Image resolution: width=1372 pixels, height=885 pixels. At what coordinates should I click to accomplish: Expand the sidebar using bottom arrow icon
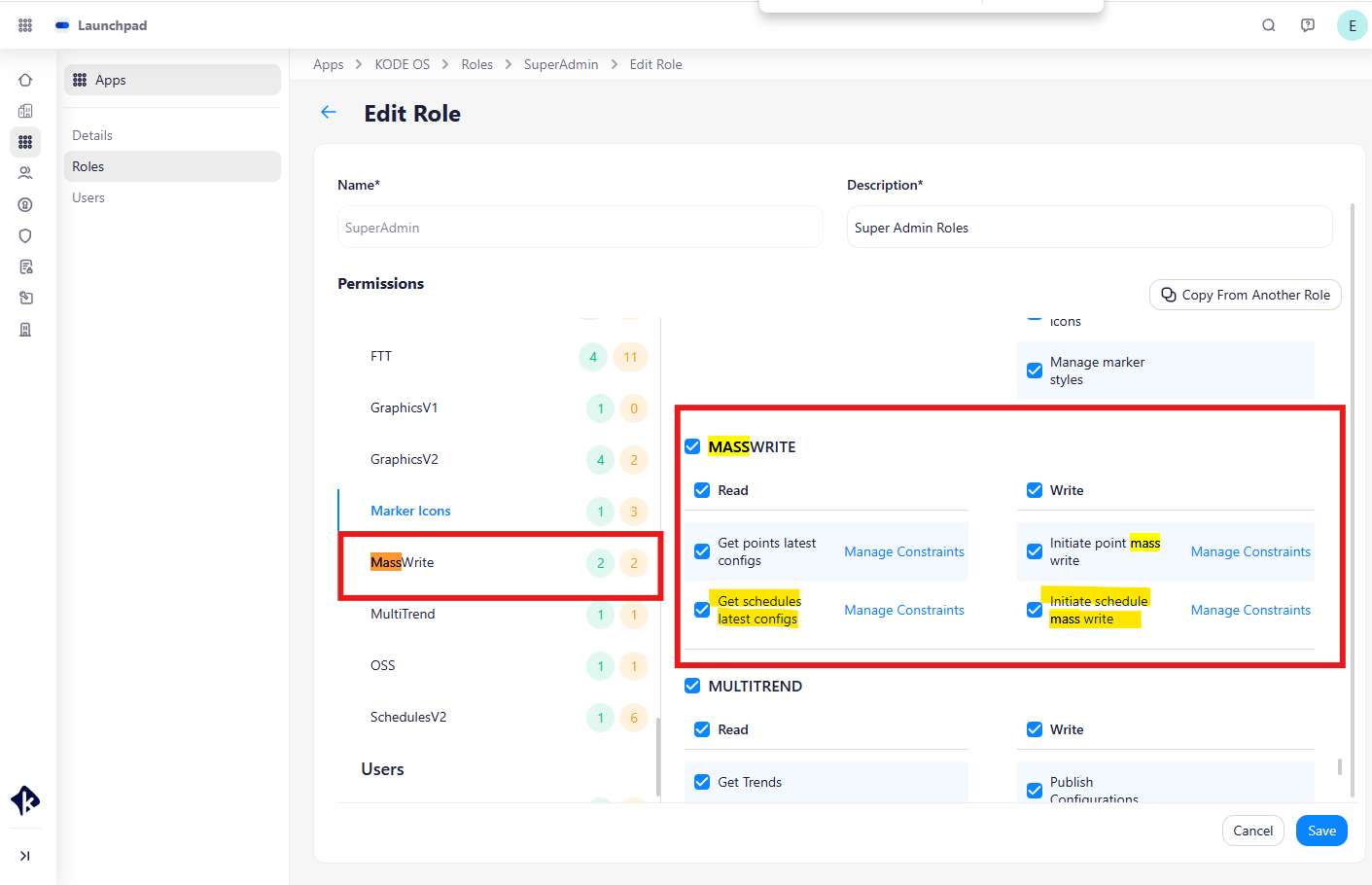[25, 856]
